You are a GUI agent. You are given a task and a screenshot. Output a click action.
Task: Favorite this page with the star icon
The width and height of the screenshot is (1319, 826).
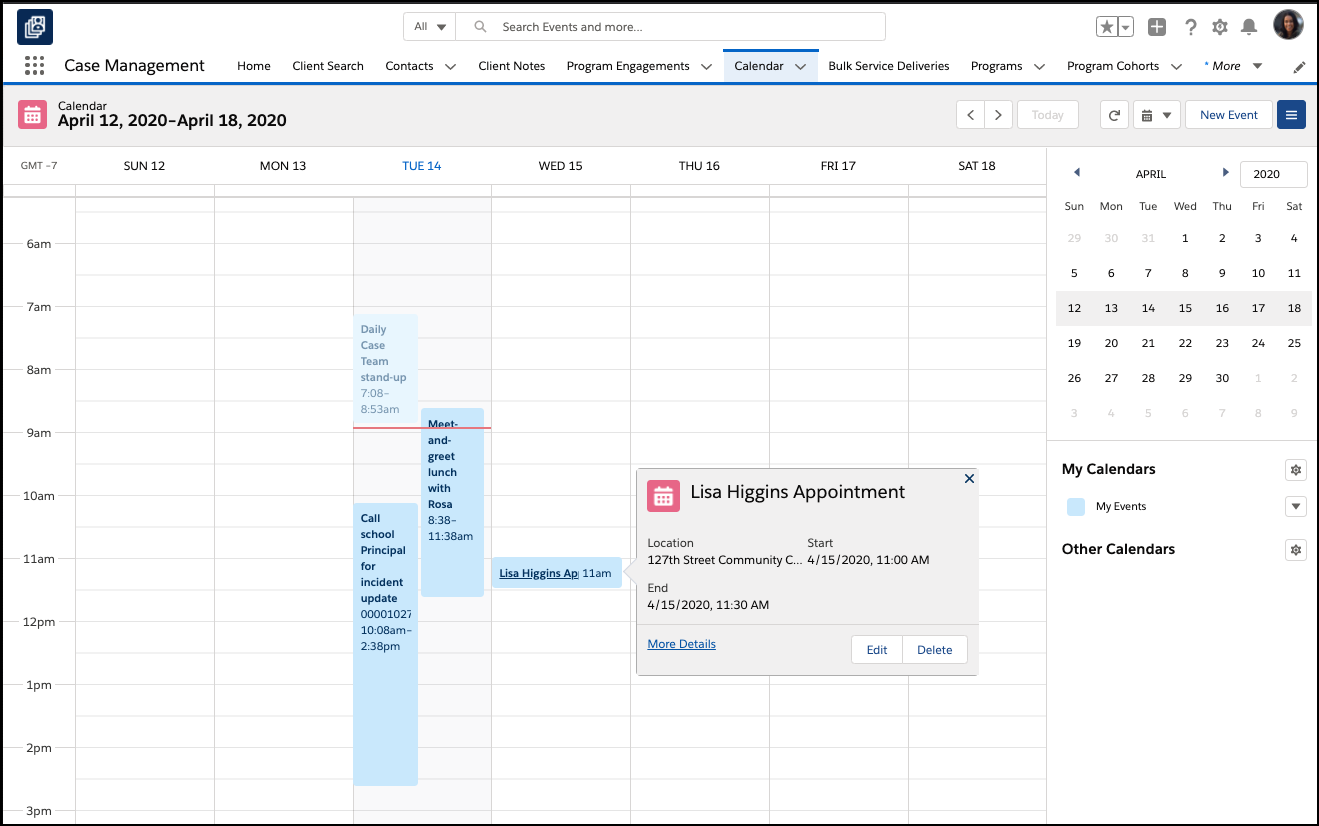(1108, 27)
